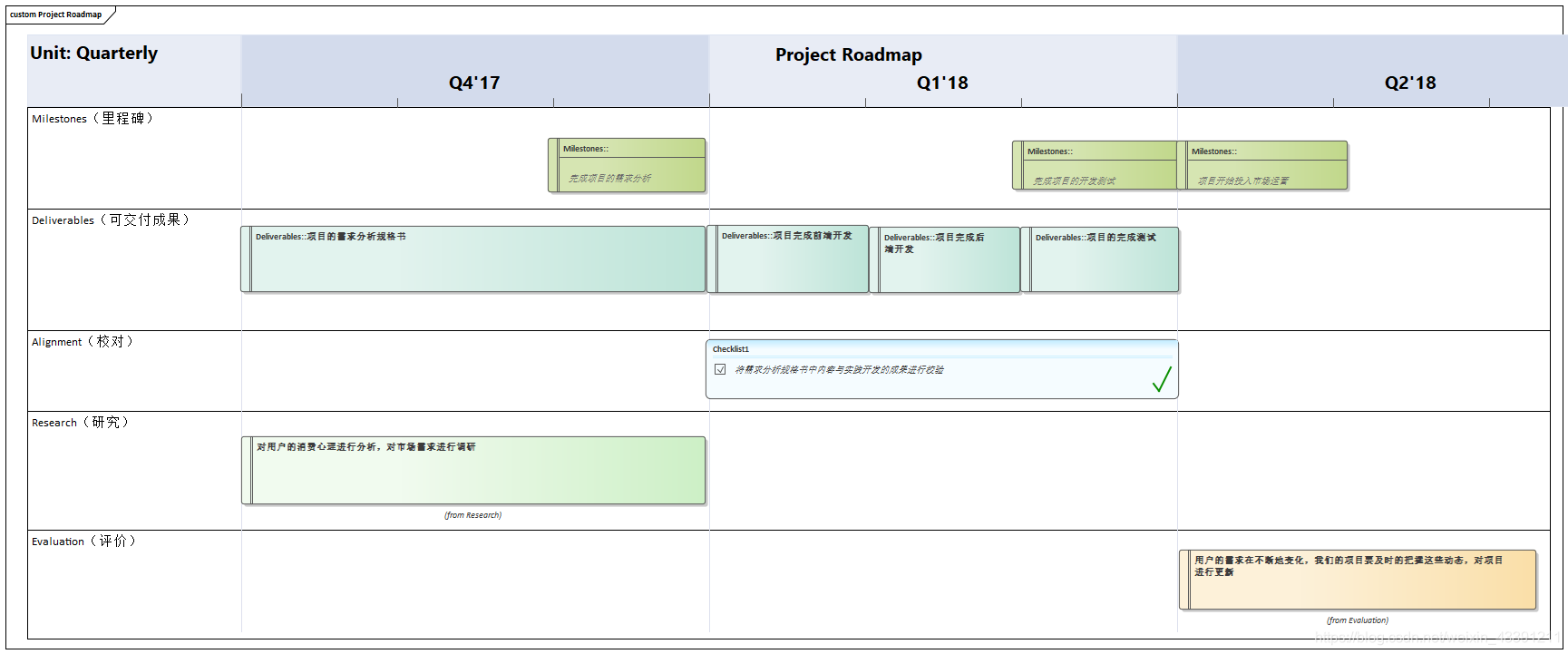Click the Alignment（校对）lane label

click(83, 342)
